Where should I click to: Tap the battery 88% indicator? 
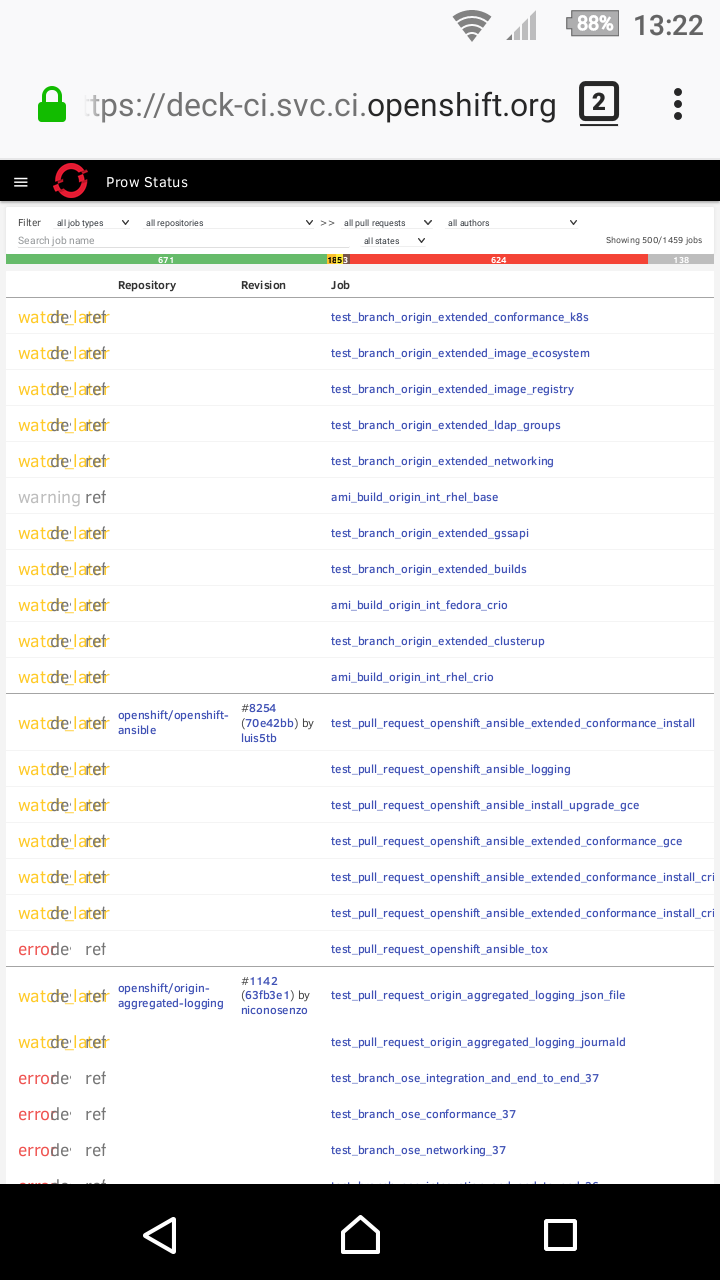594,24
